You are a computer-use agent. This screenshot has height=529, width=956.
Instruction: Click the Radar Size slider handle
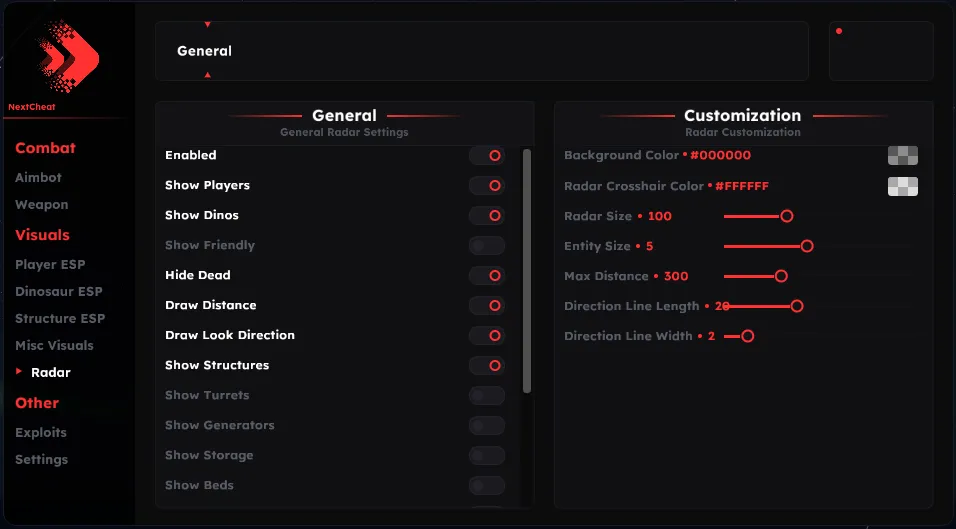787,216
